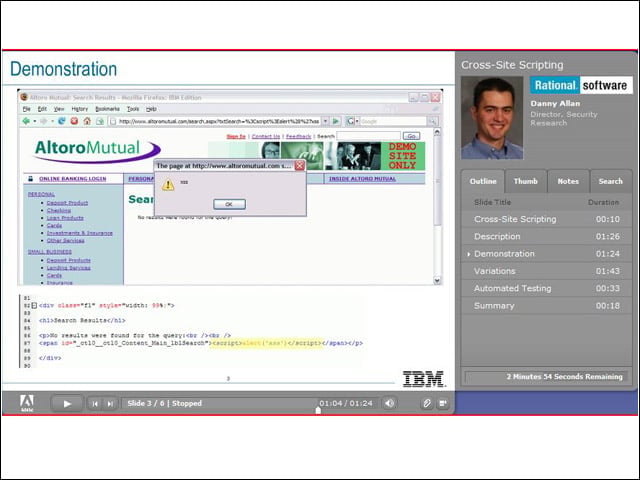Viewport: 640px width, 480px height.
Task: Jump to the Description slide
Action: click(x=547, y=236)
